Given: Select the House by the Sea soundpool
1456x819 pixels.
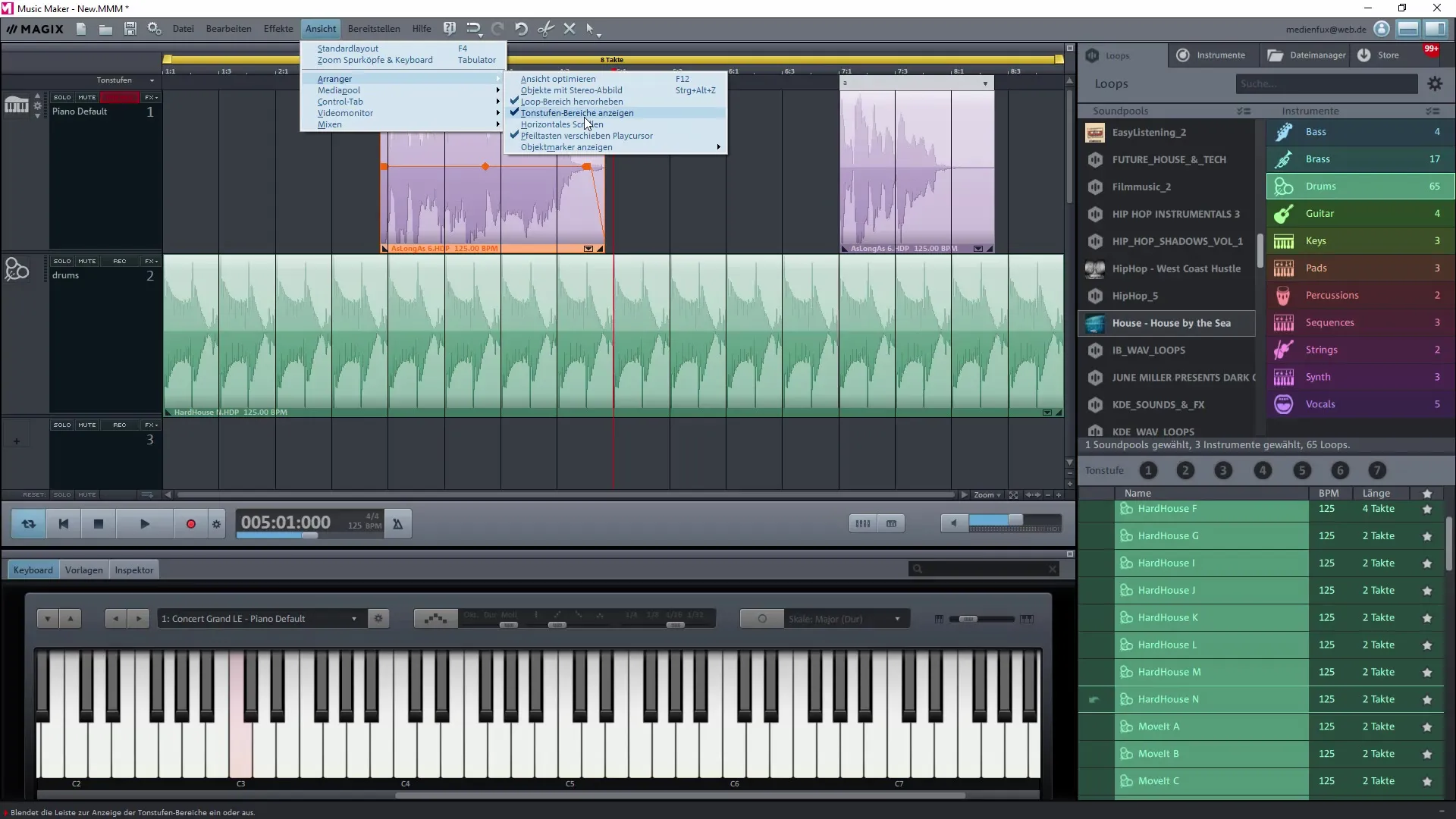Looking at the screenshot, I should point(1167,323).
